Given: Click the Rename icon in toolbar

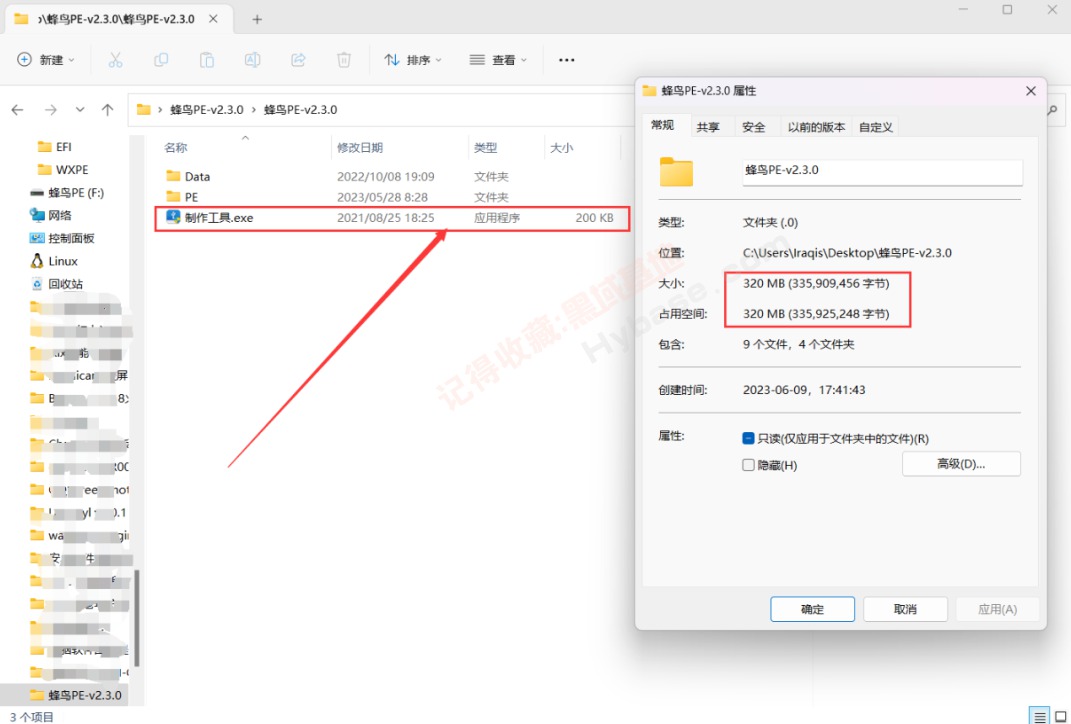Looking at the screenshot, I should [253, 60].
